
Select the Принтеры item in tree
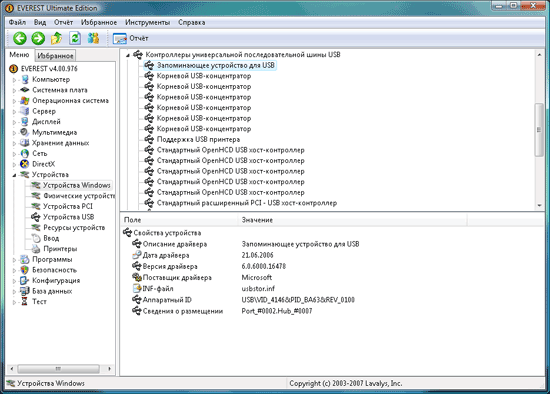[x=60, y=249]
